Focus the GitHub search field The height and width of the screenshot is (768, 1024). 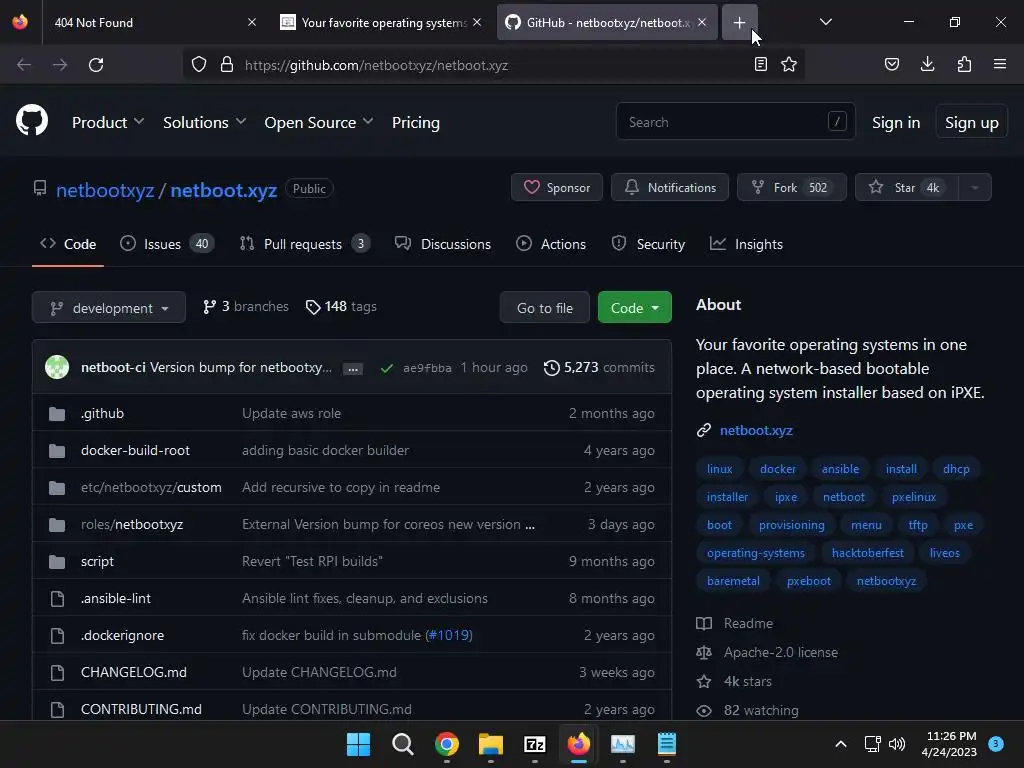coord(735,121)
